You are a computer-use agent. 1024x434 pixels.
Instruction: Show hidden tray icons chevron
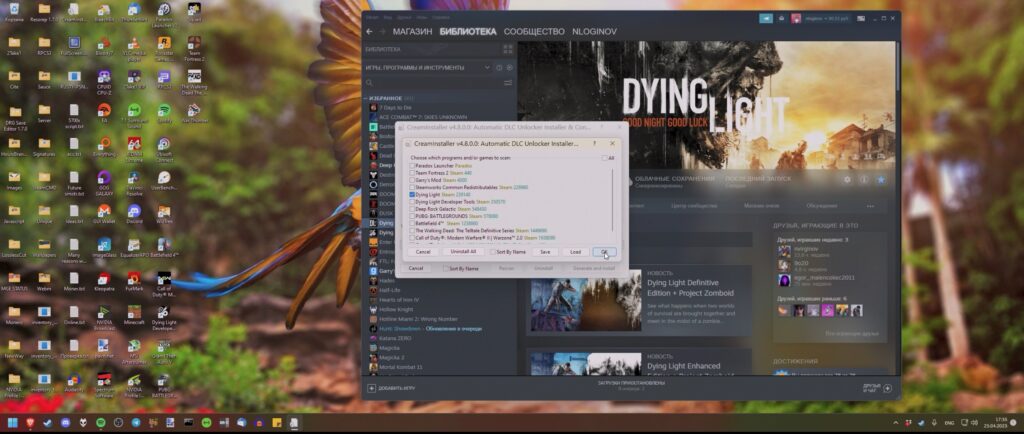pyautogui.click(x=895, y=423)
